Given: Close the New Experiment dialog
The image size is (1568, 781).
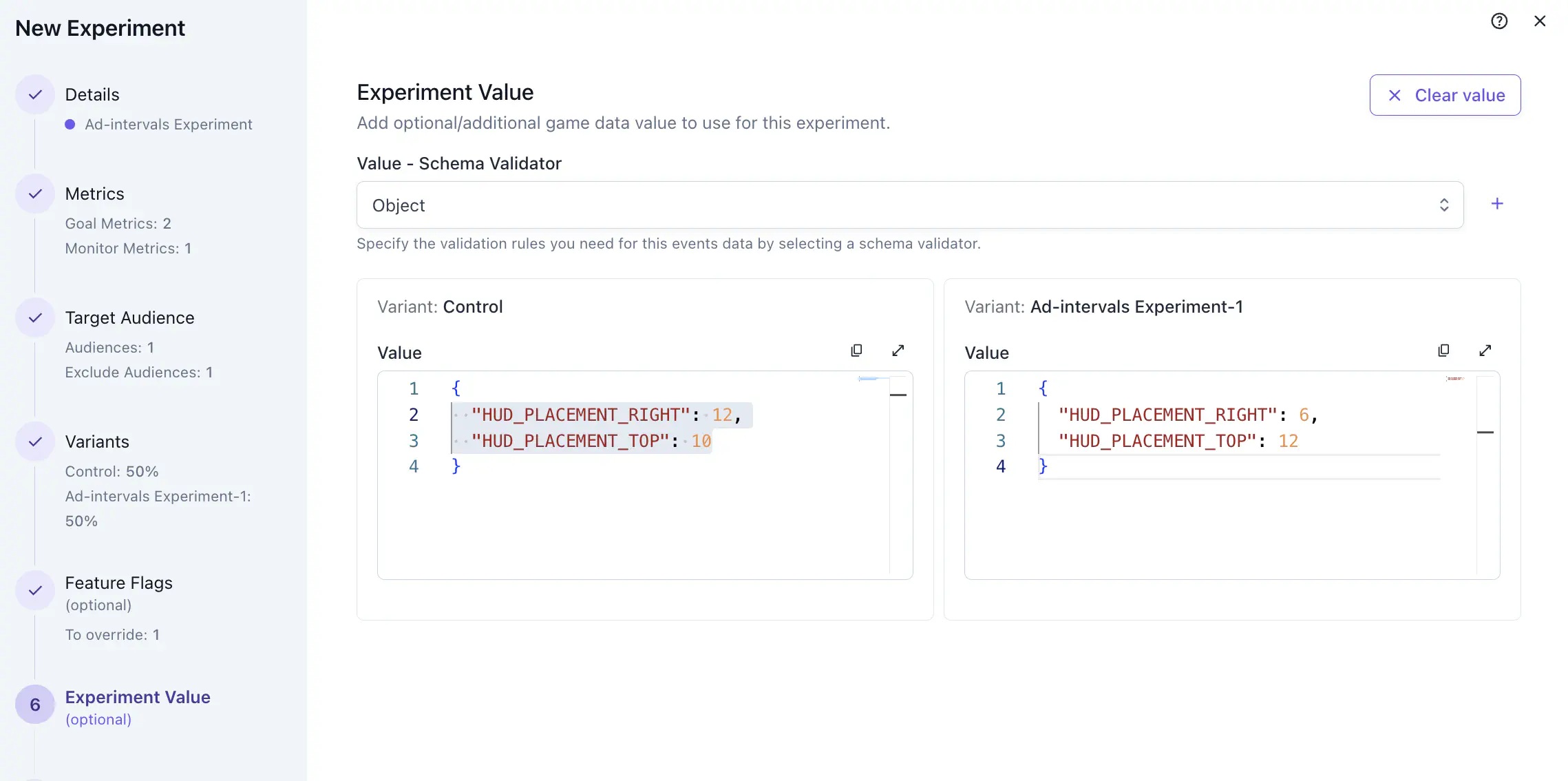Looking at the screenshot, I should pyautogui.click(x=1540, y=21).
